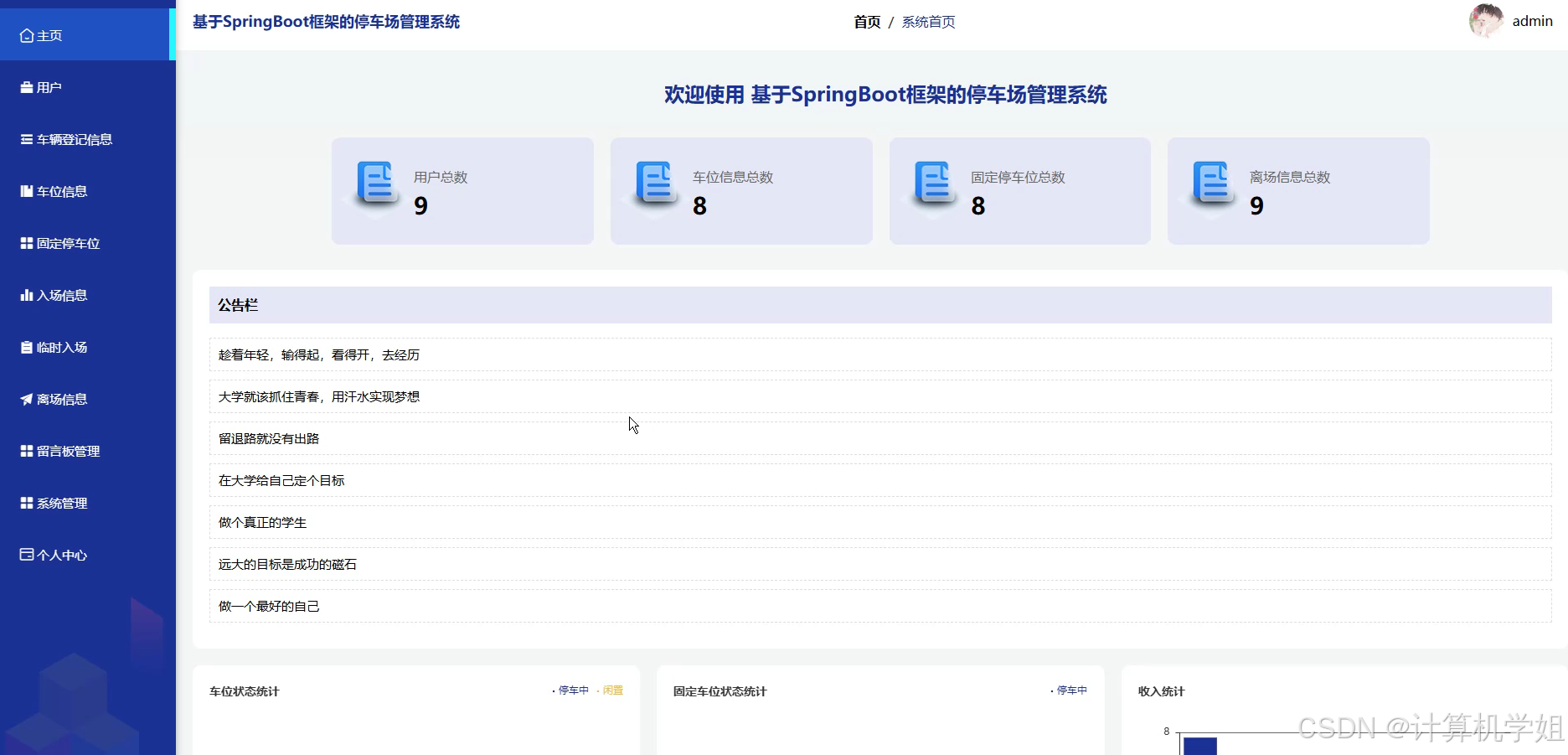Click the 首页 breadcrumb link
1568x755 pixels.
[x=867, y=22]
